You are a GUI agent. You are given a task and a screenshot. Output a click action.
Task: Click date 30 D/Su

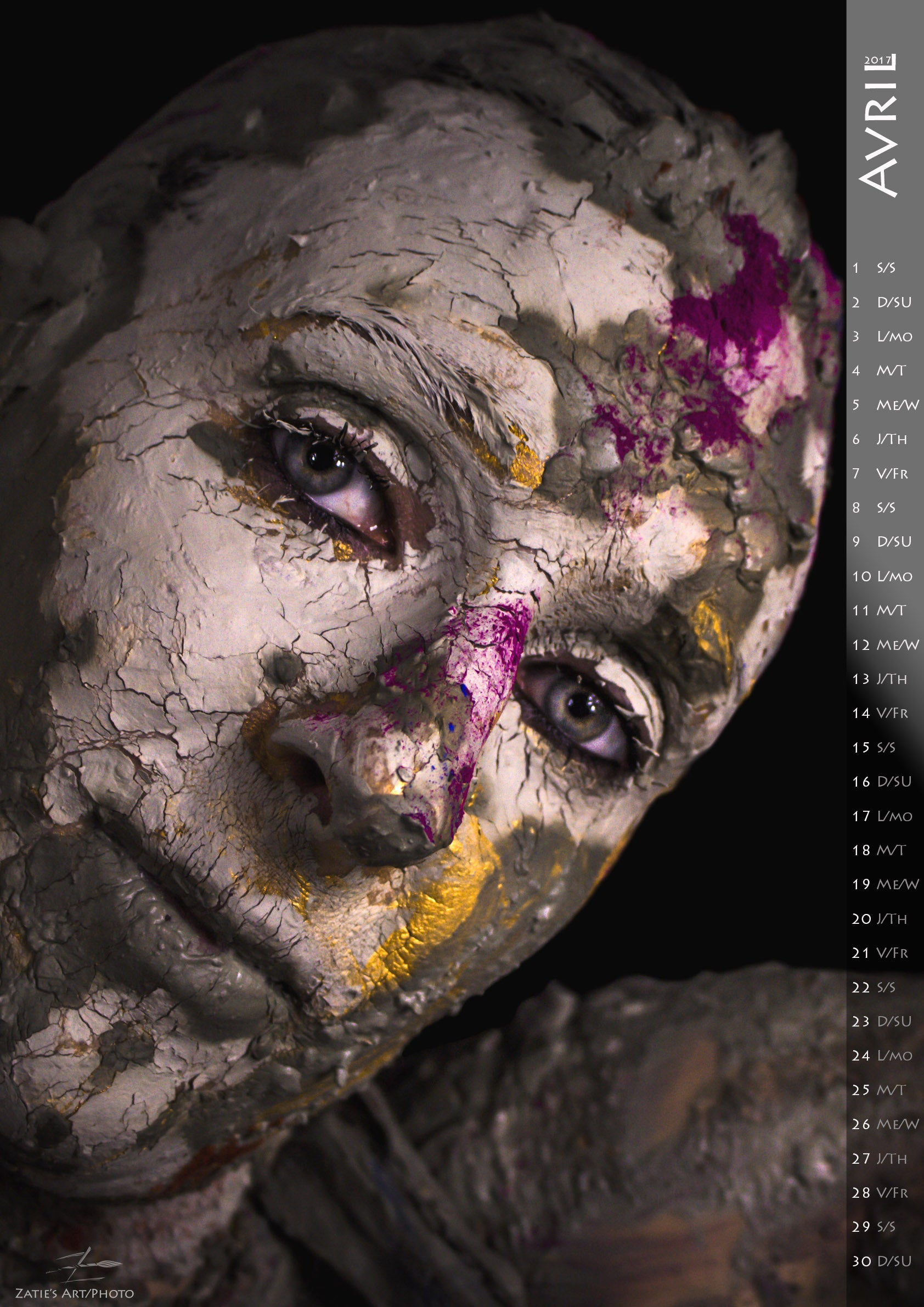coord(882,1261)
